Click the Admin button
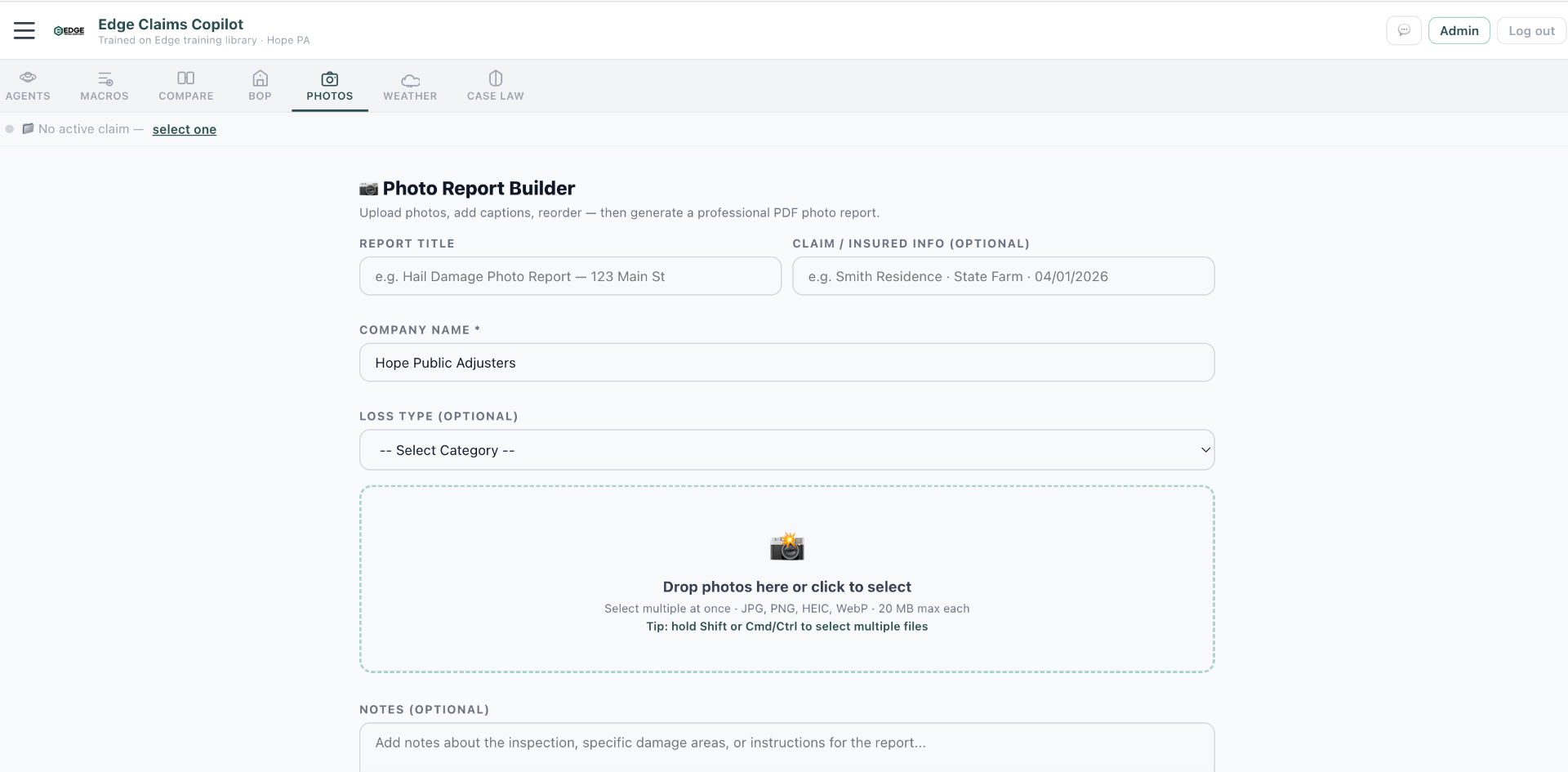The height and width of the screenshot is (772, 1568). 1459,29
